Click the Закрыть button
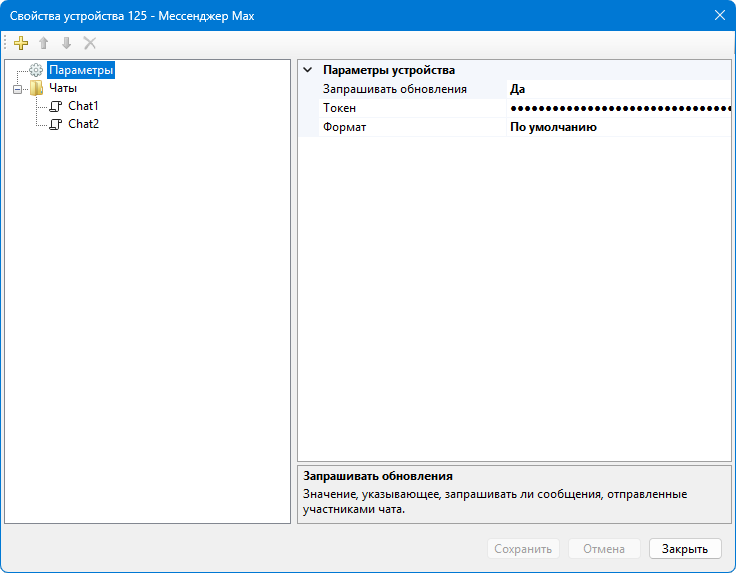The image size is (736, 573). click(x=684, y=548)
